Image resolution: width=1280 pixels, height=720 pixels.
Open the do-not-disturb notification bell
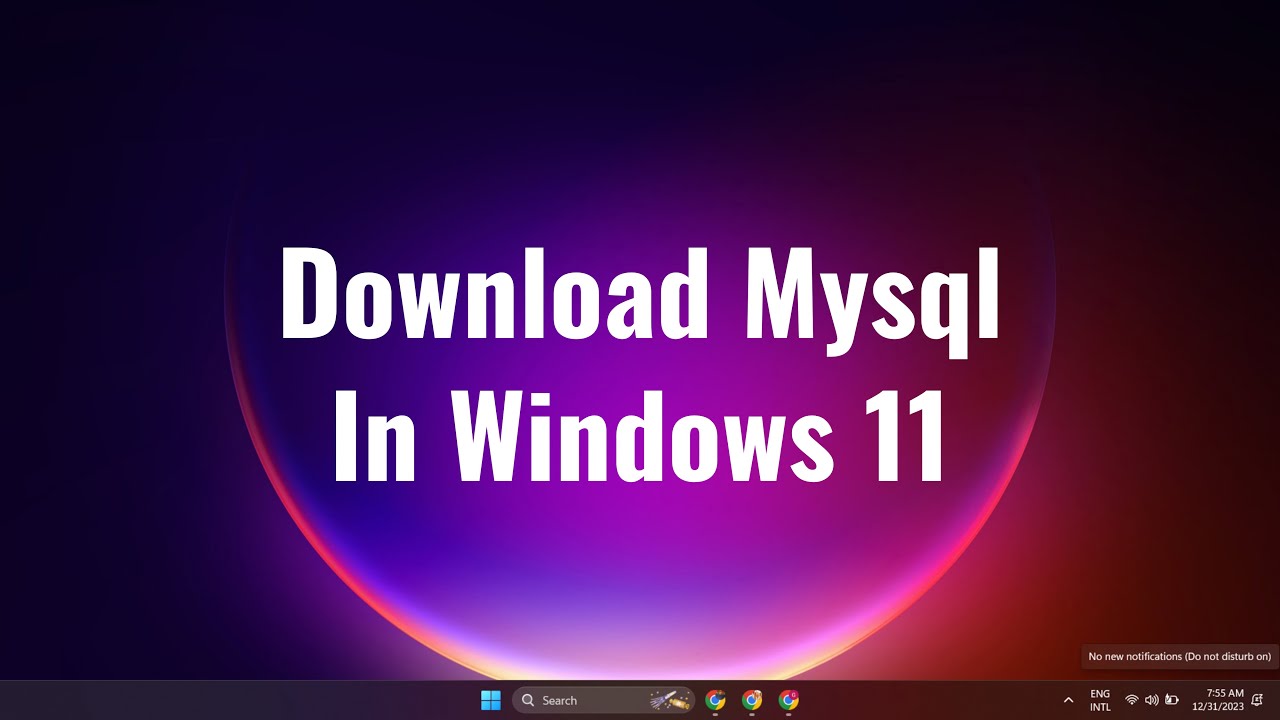(x=1257, y=700)
